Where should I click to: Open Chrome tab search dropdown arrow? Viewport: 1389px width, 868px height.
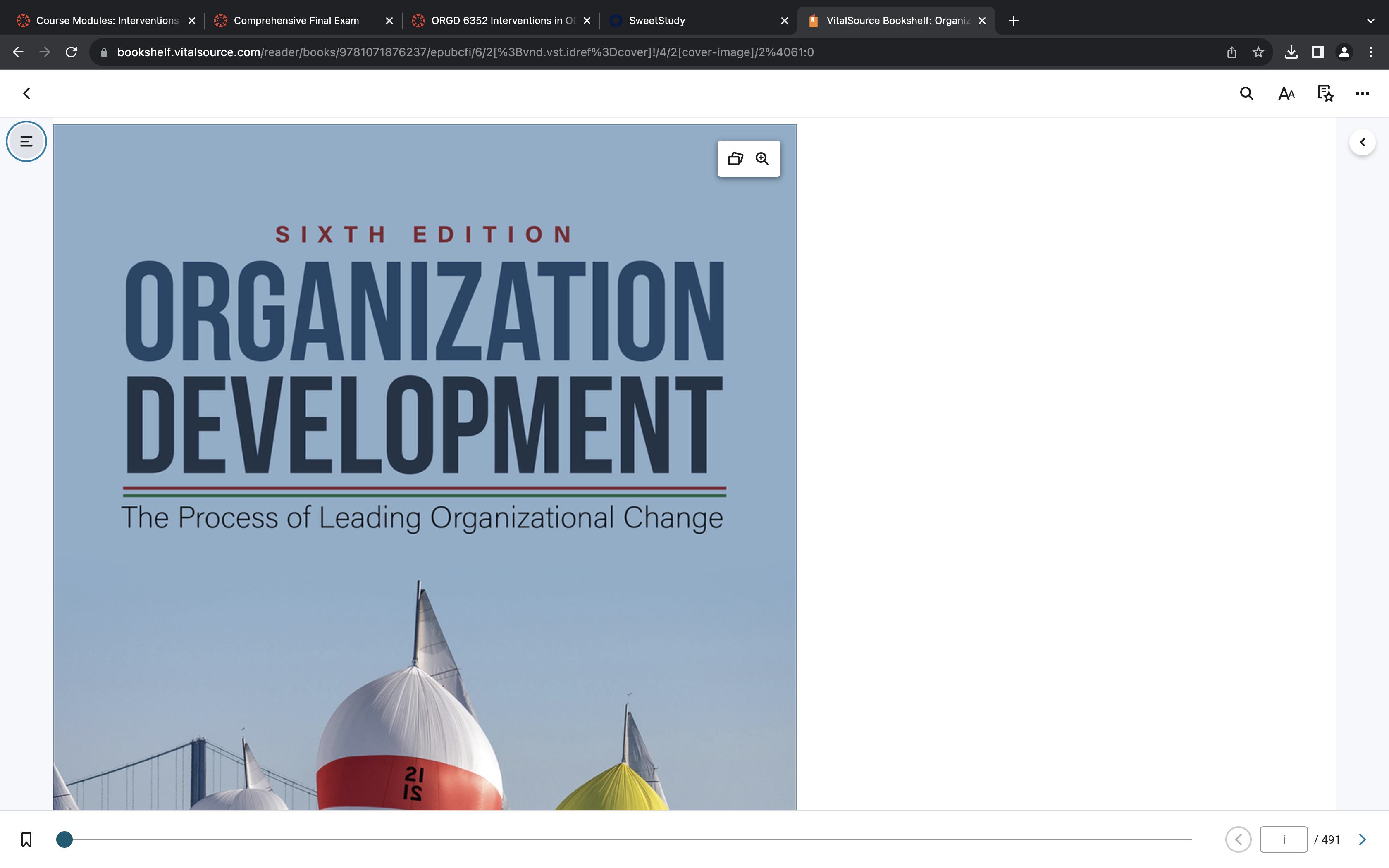[x=1370, y=21]
